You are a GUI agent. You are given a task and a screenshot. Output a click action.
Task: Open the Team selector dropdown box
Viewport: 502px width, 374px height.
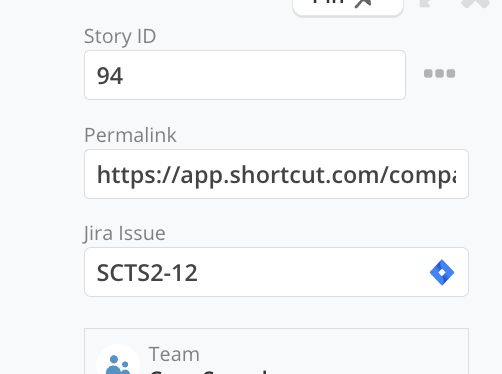[x=276, y=351]
